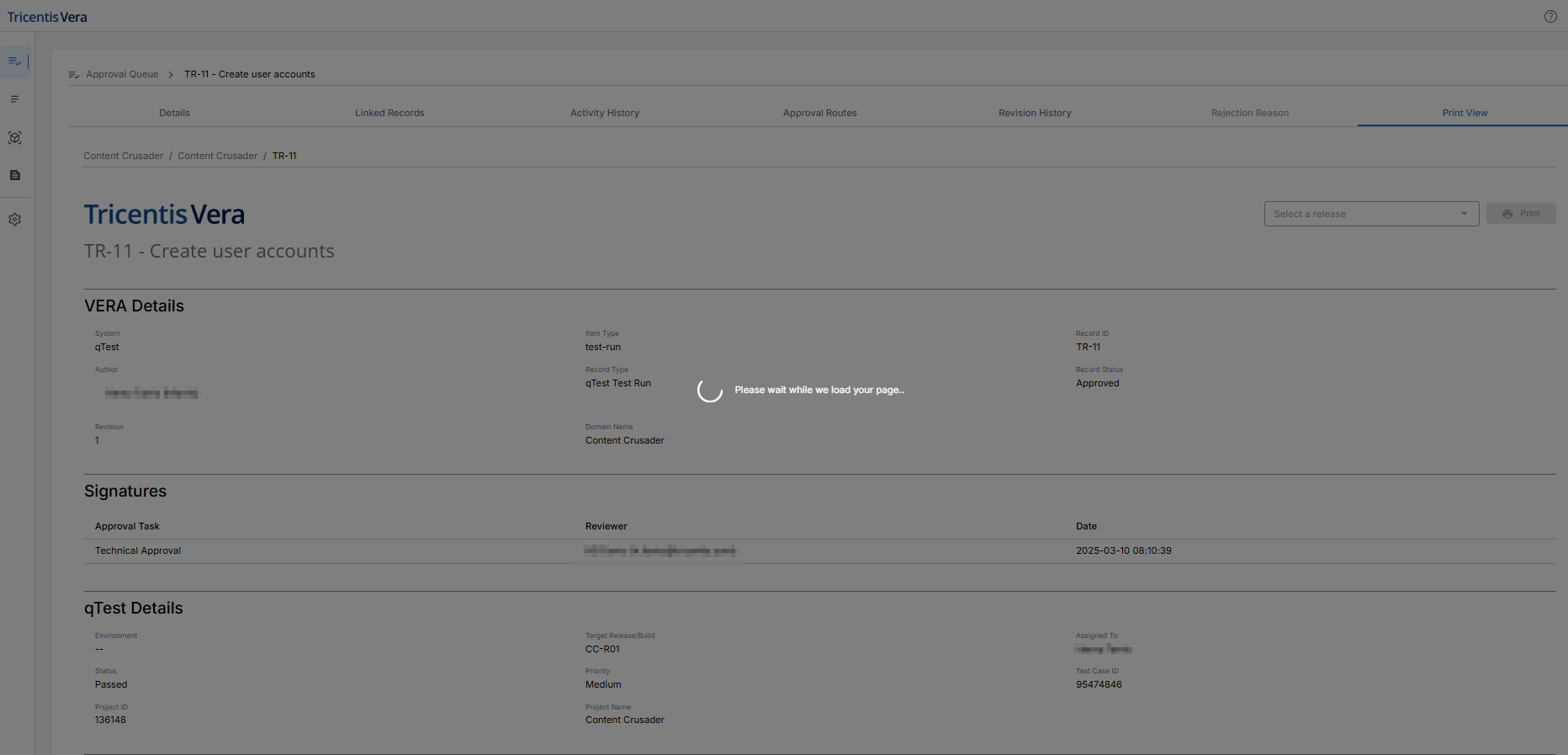Open the Linked Records tab
Screen dimensions: 1568x755
389,113
